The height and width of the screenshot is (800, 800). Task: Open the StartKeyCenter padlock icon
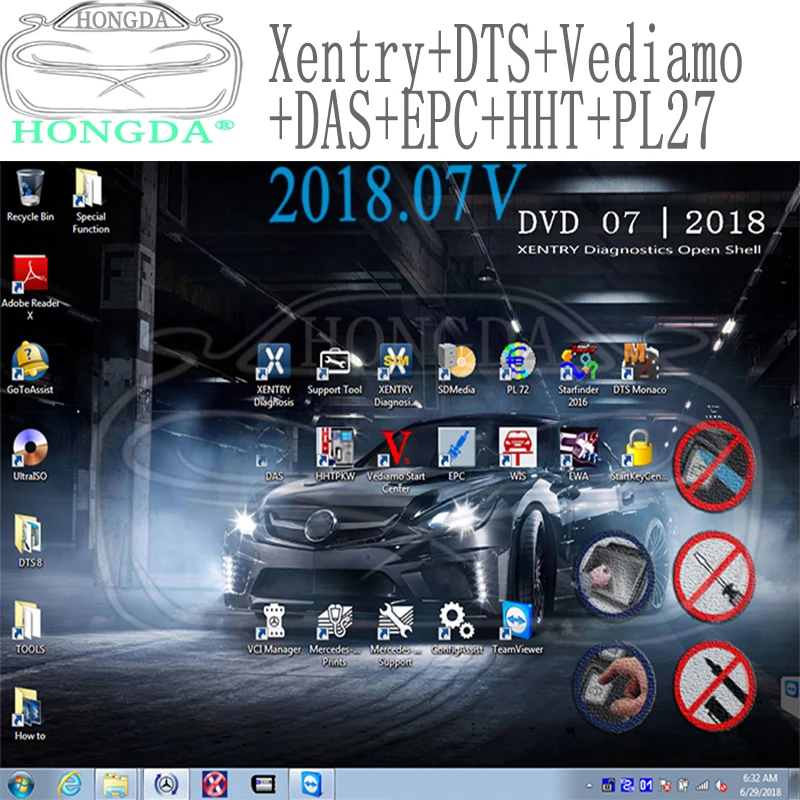[x=639, y=455]
